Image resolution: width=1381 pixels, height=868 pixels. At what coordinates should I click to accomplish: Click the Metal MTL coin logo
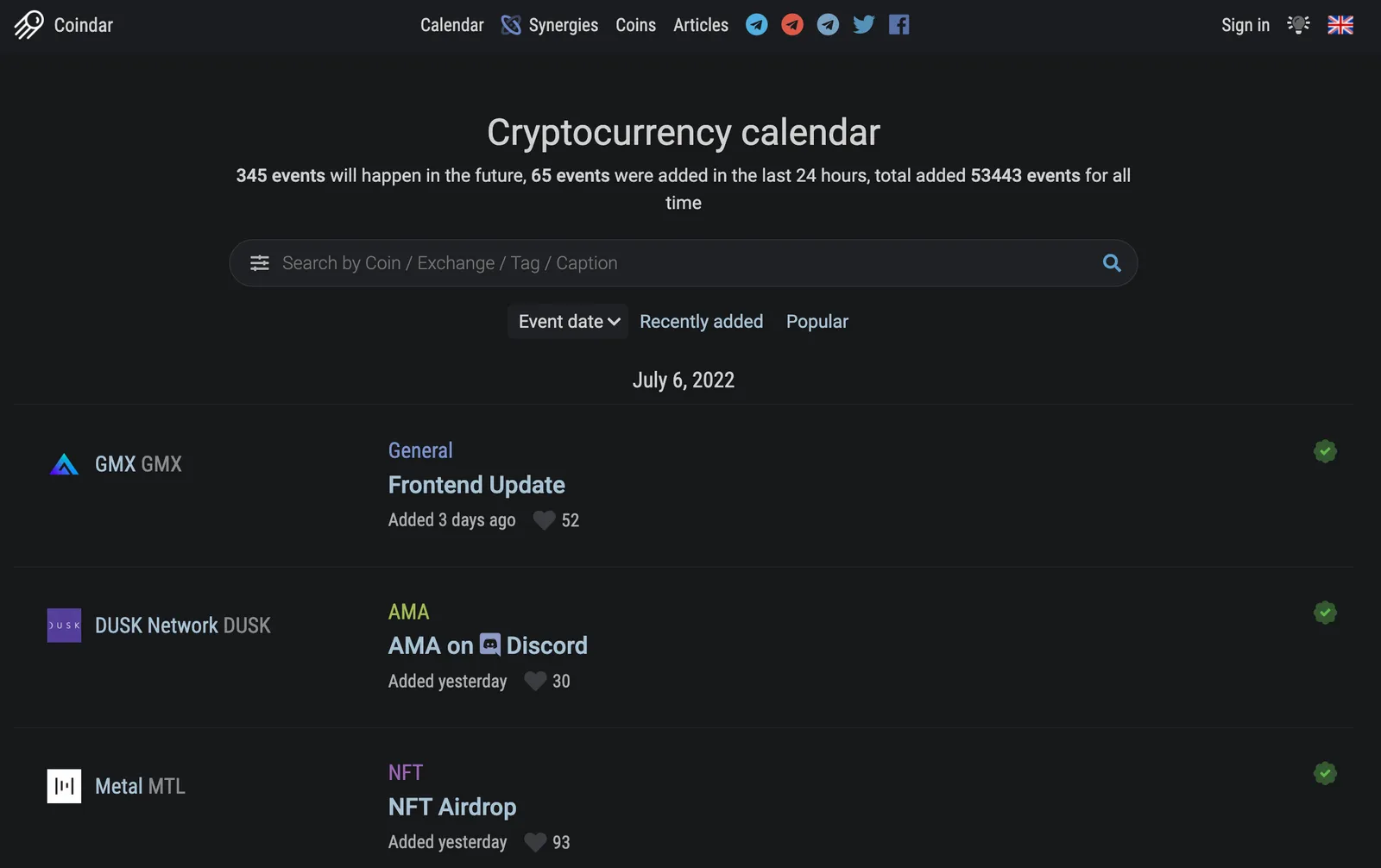[64, 786]
